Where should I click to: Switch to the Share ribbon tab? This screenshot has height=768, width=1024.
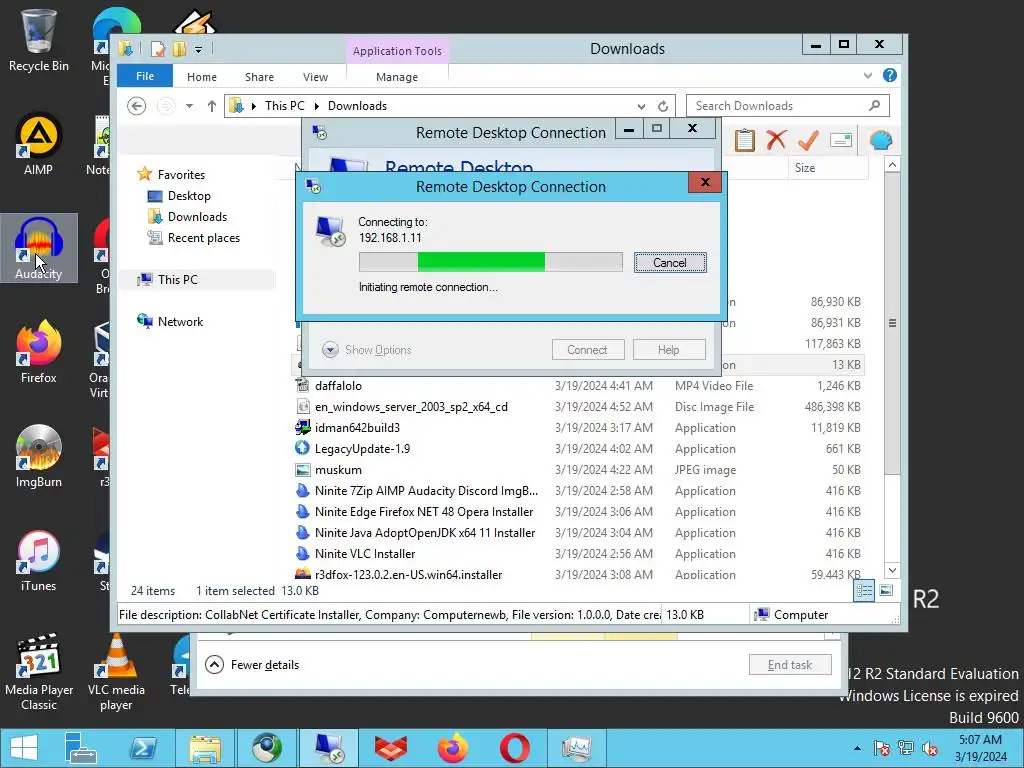click(259, 77)
